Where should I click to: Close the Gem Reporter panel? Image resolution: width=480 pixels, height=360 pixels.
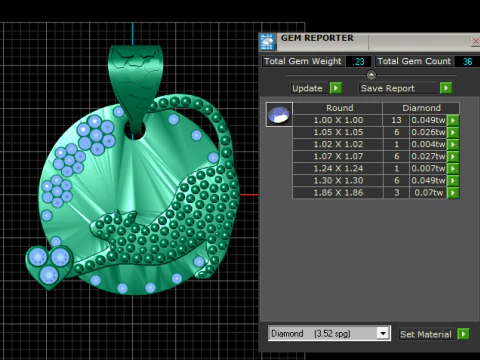tap(475, 41)
